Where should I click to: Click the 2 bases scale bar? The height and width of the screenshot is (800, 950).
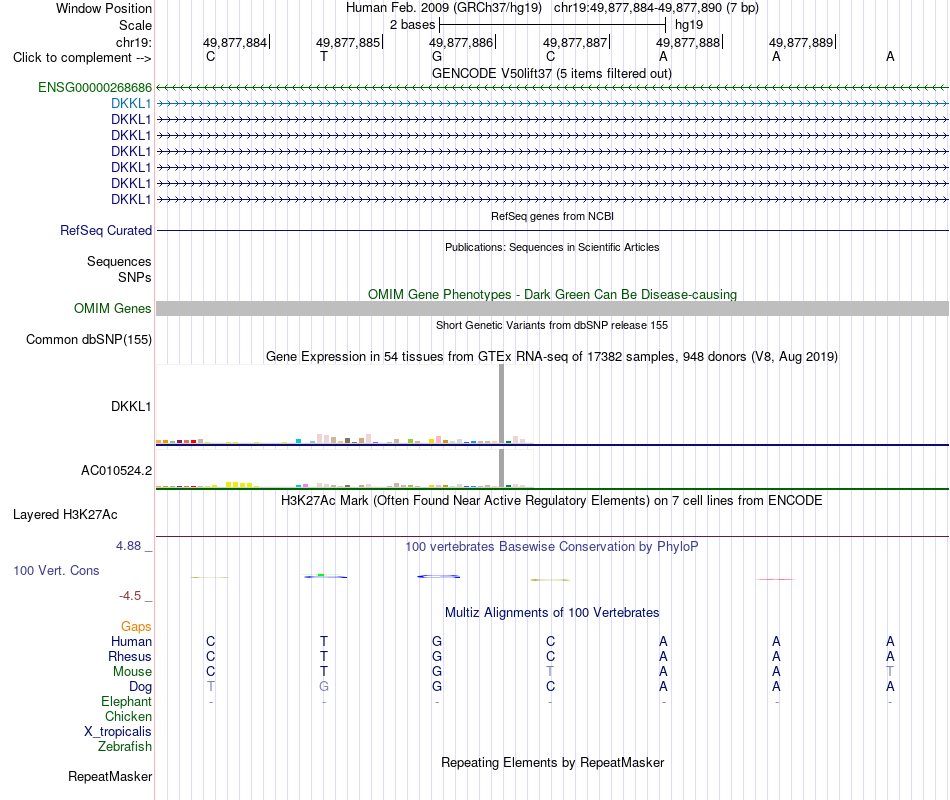click(x=553, y=25)
